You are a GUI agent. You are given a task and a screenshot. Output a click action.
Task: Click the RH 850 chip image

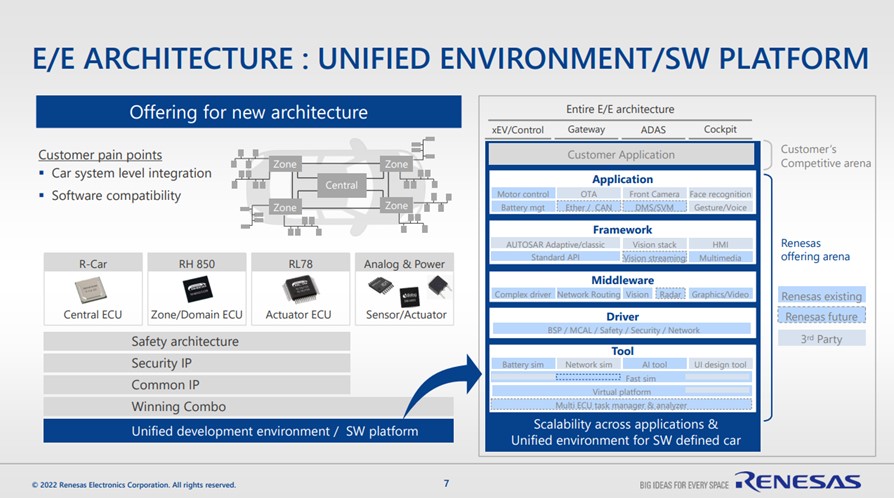click(x=197, y=289)
